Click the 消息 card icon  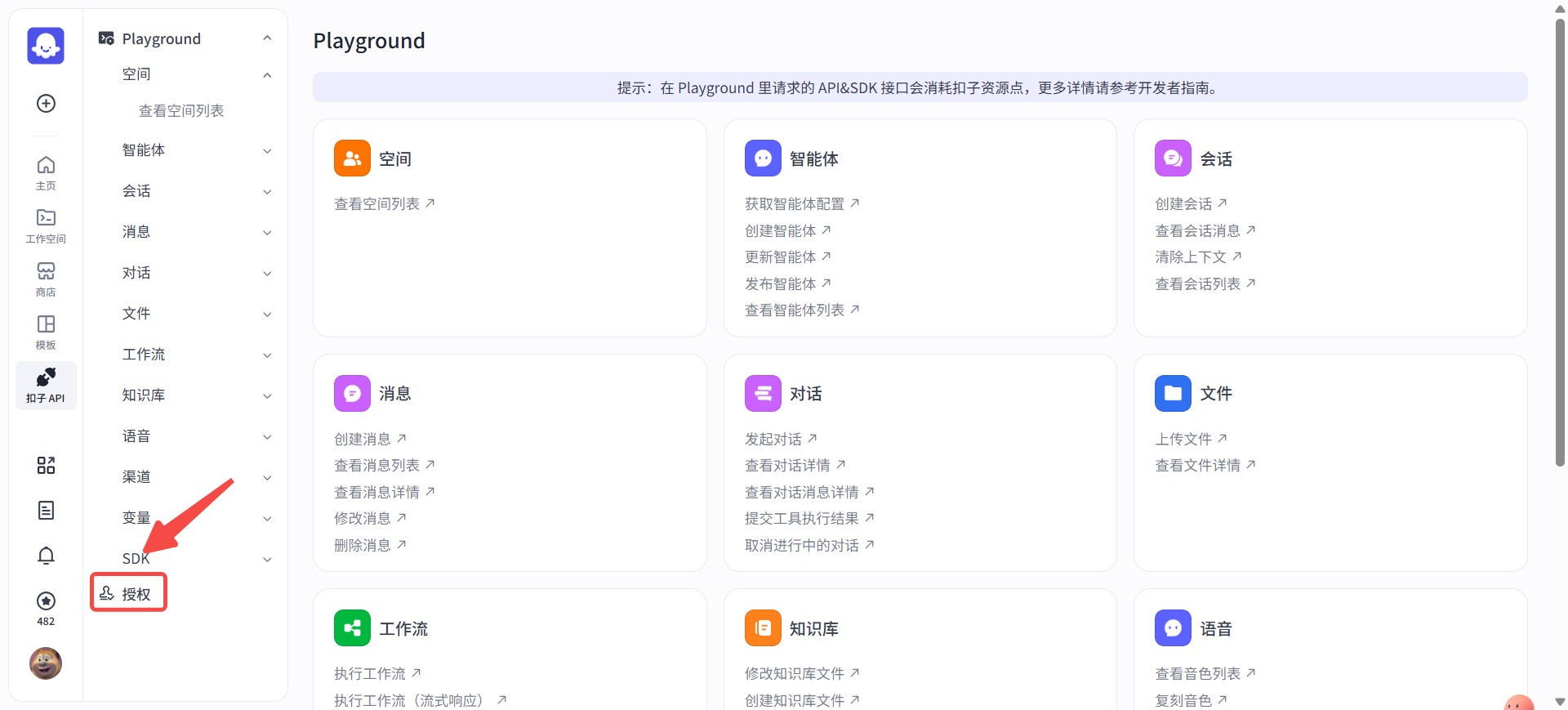pos(352,393)
